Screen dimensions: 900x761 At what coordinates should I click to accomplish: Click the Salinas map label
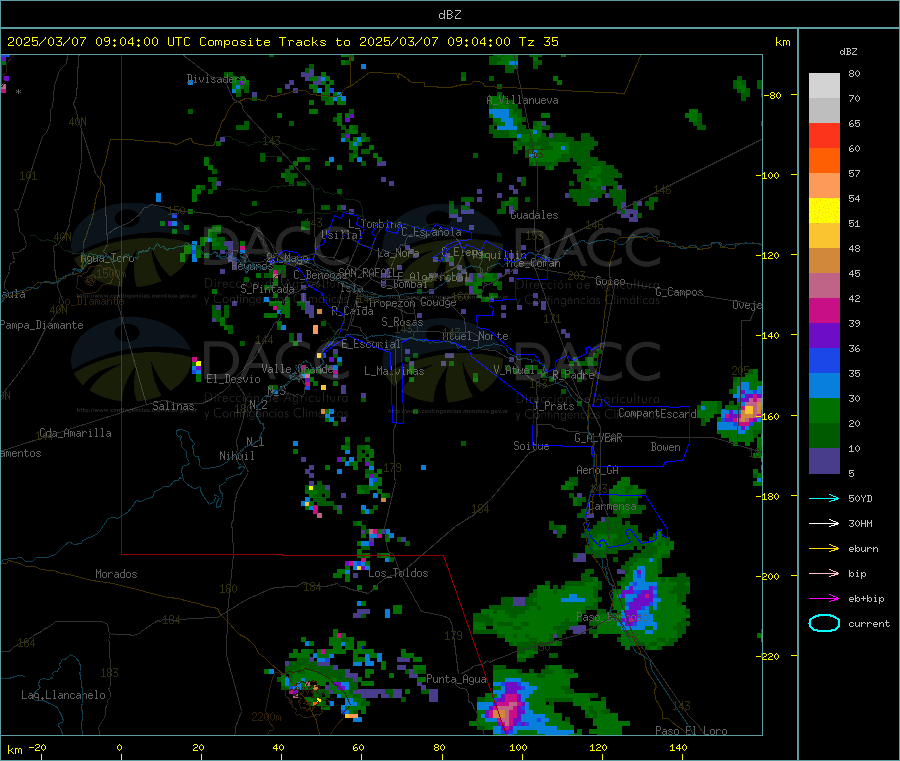point(173,406)
